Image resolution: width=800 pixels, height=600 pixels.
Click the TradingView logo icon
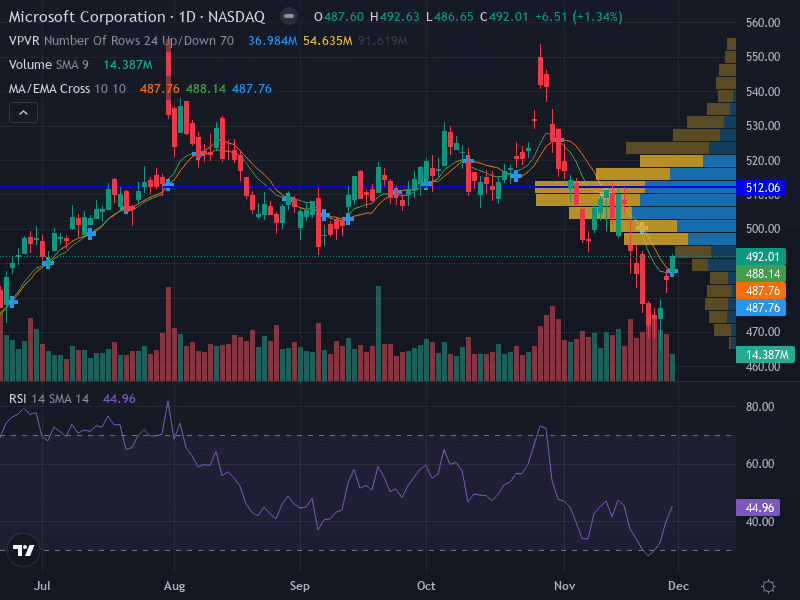[x=23, y=550]
